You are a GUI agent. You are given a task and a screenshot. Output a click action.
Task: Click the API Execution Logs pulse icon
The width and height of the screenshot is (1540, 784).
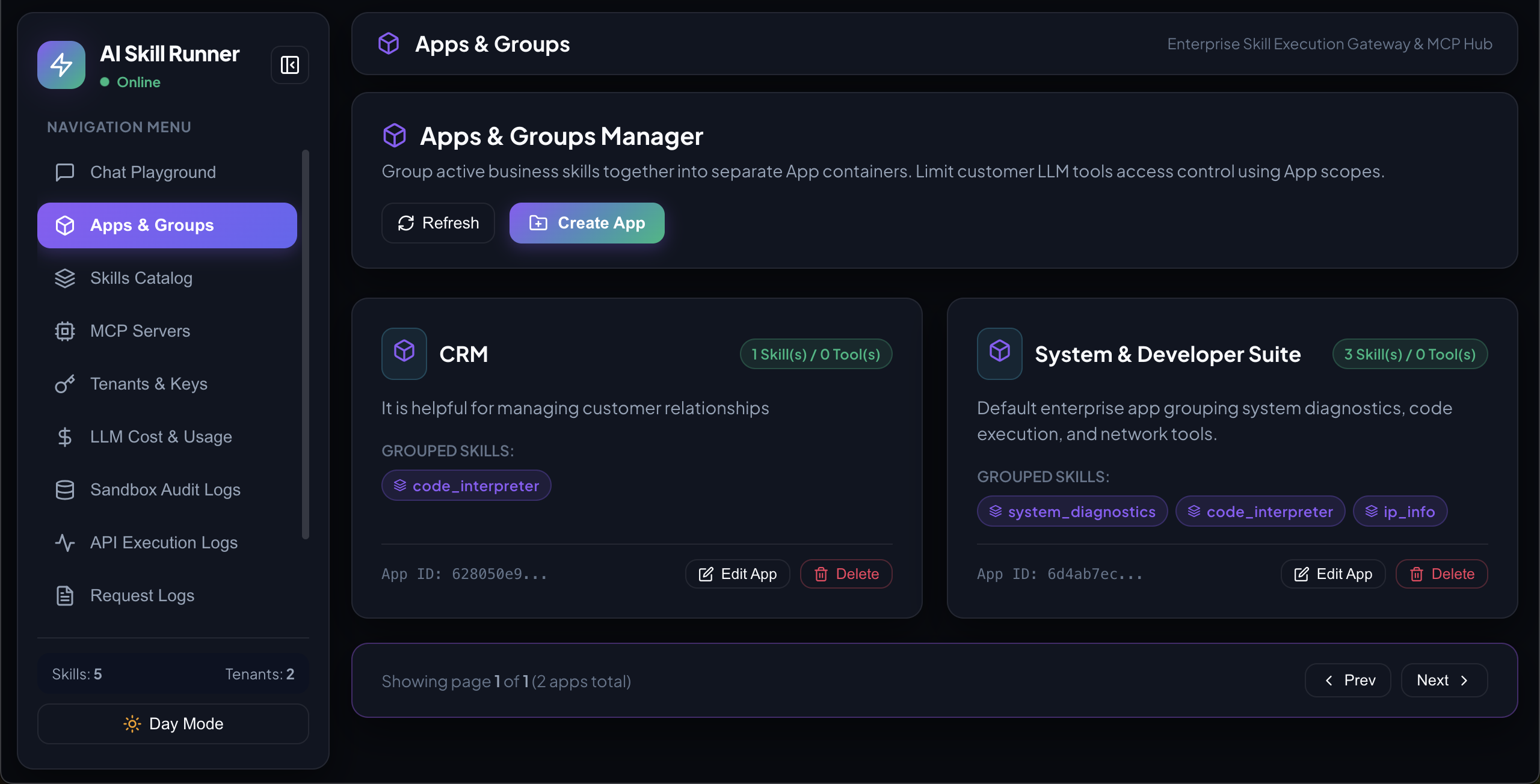click(65, 542)
